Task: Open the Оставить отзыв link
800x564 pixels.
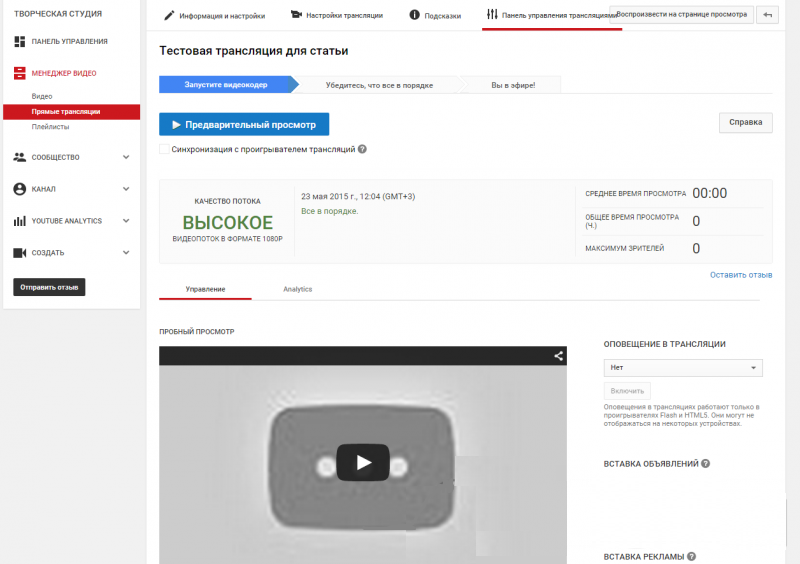Action: click(741, 274)
